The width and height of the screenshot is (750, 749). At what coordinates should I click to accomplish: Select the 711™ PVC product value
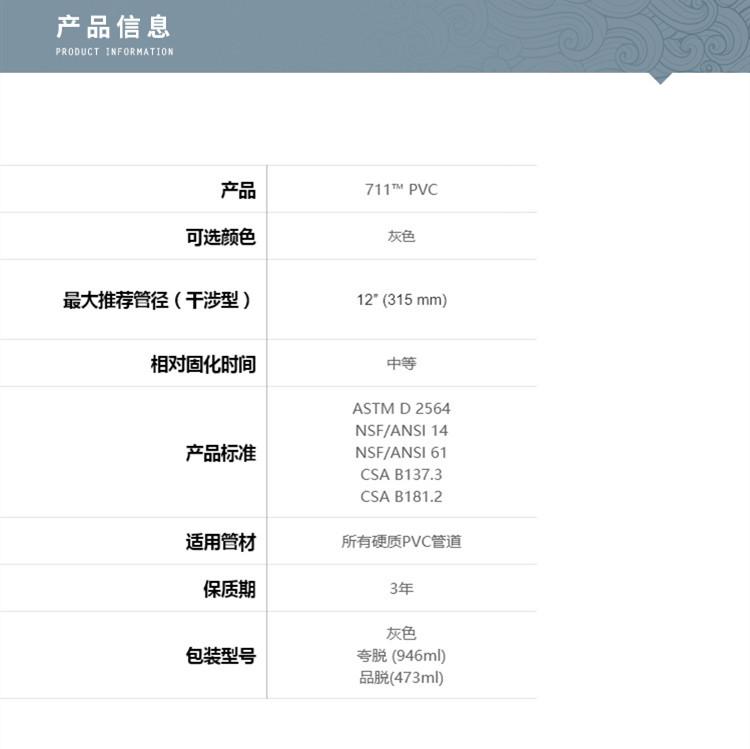coord(401,190)
